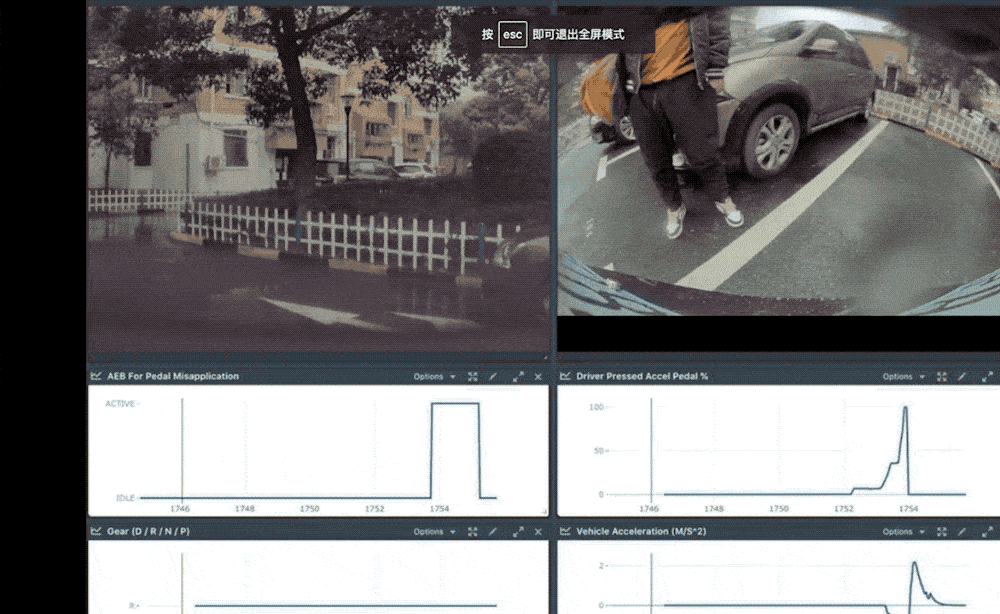
Task: Click the move panel icon on Driver Pressed Accel Pedal panel
Action: point(941,376)
